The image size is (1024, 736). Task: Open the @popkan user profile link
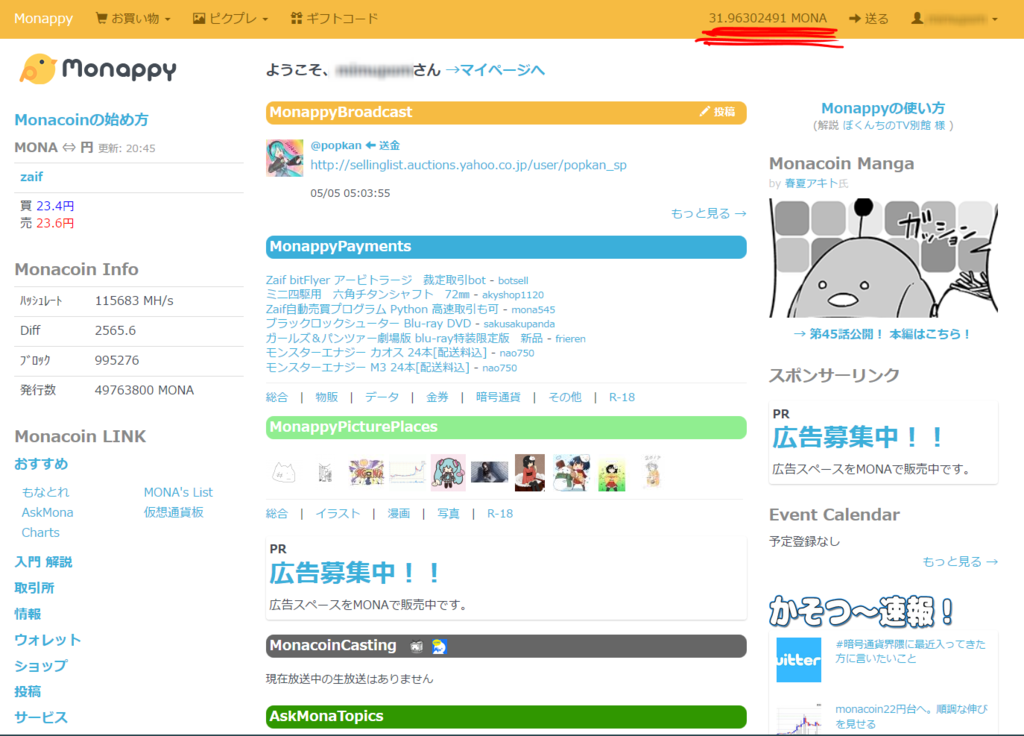click(x=336, y=145)
